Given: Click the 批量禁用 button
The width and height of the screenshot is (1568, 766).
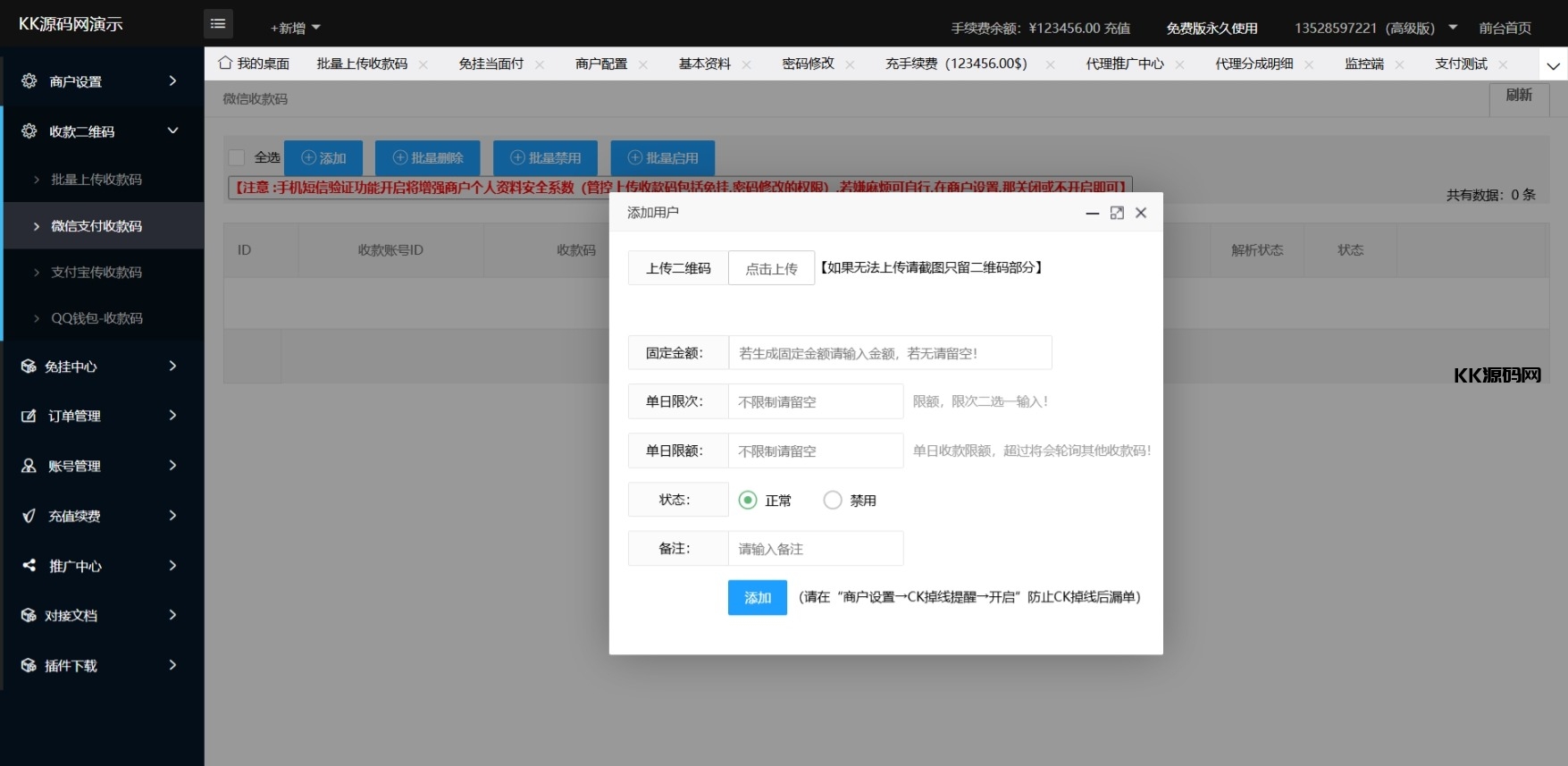Looking at the screenshot, I should [x=545, y=157].
